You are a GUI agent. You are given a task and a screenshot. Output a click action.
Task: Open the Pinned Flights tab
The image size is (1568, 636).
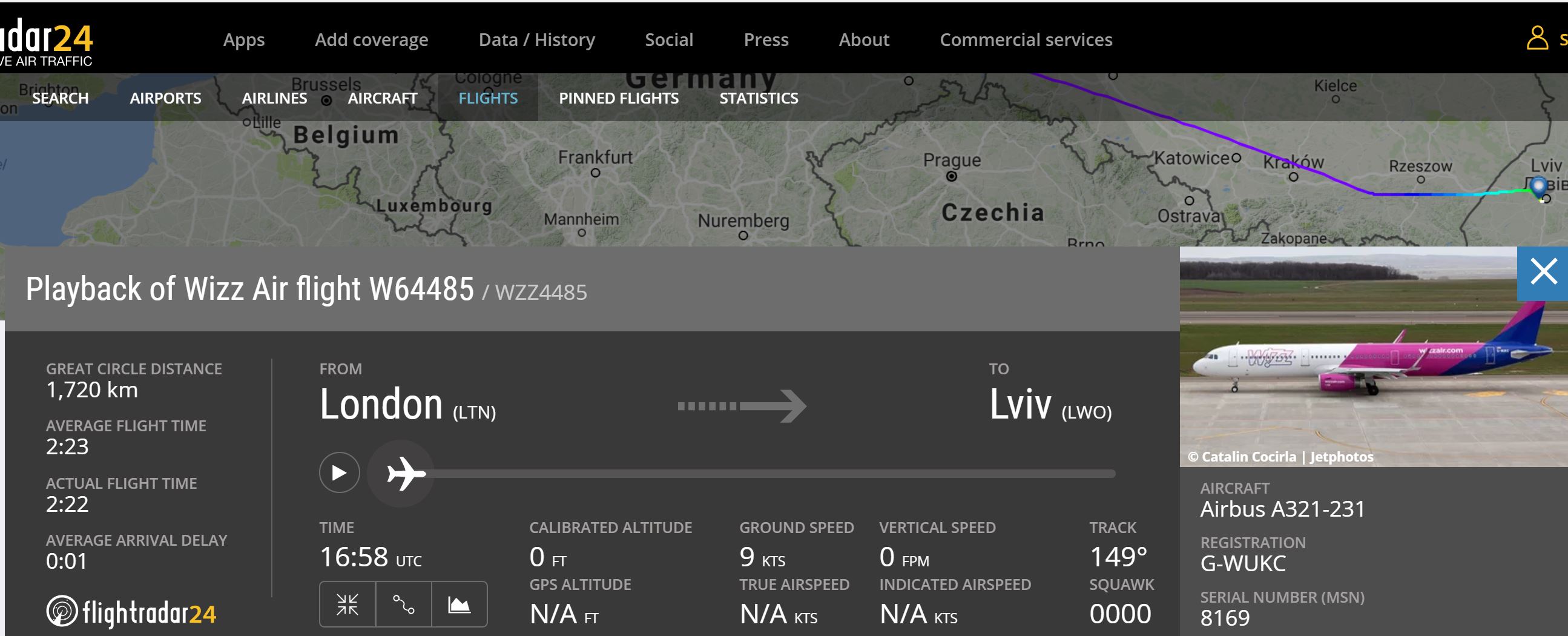click(x=619, y=98)
